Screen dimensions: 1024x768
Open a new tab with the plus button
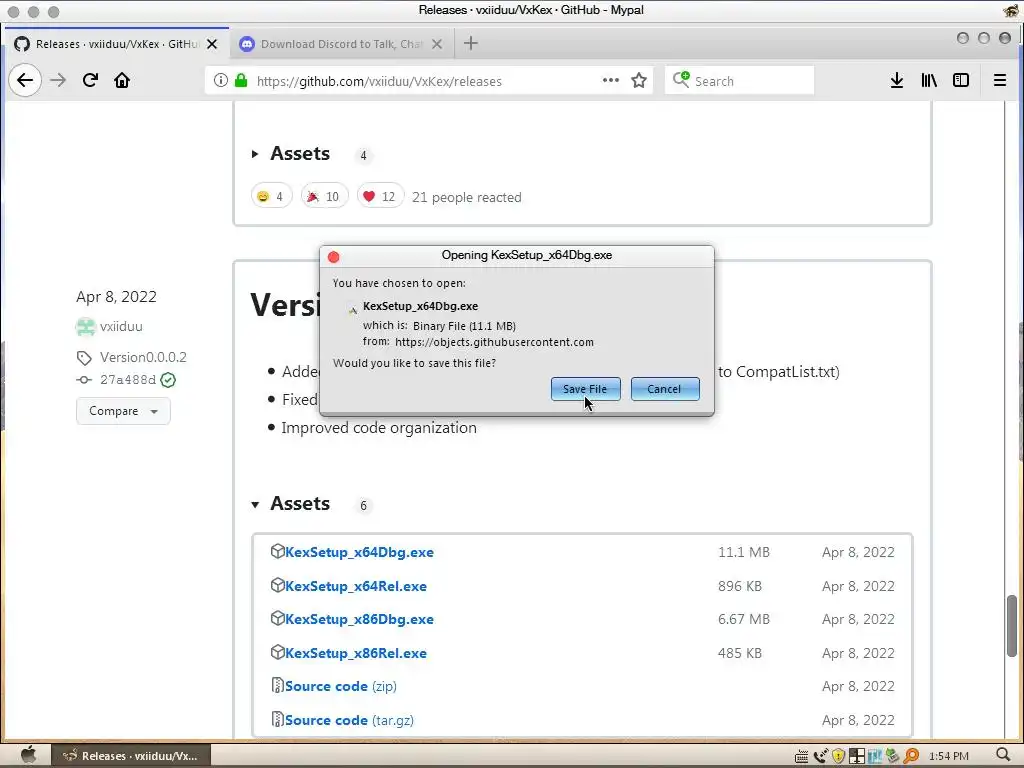pos(470,44)
